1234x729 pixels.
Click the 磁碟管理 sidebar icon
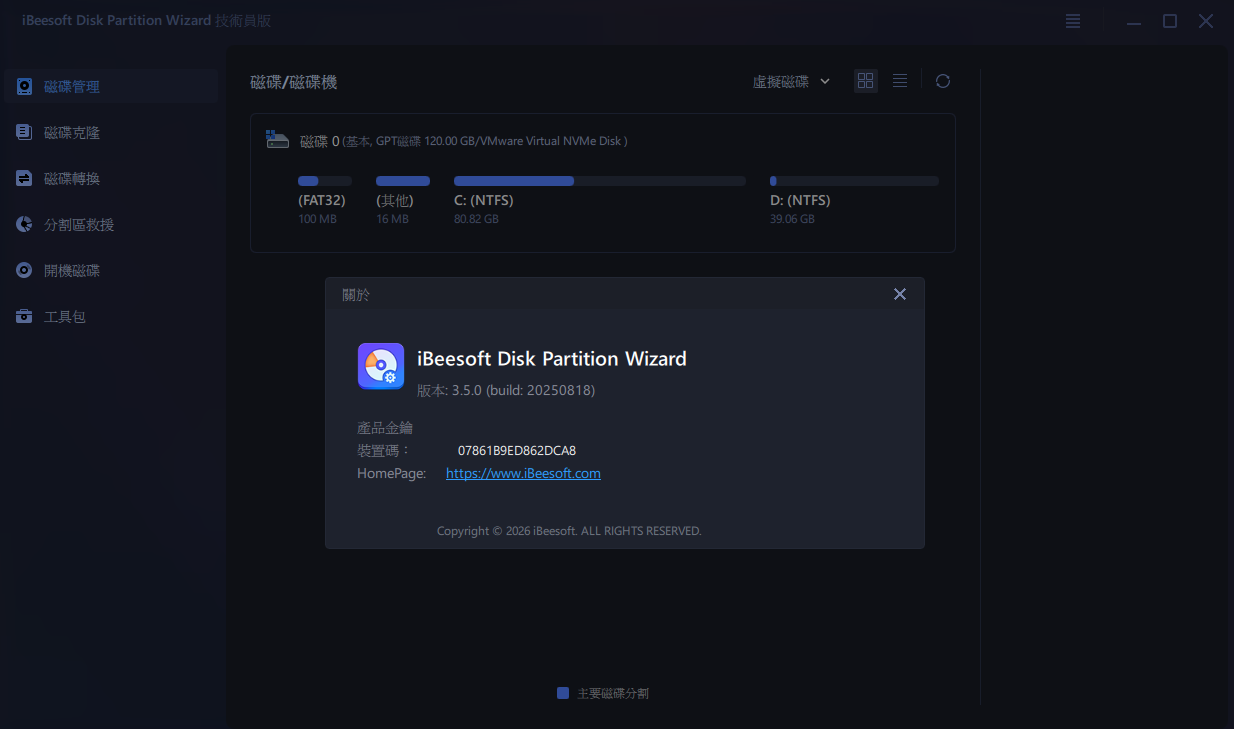24,87
